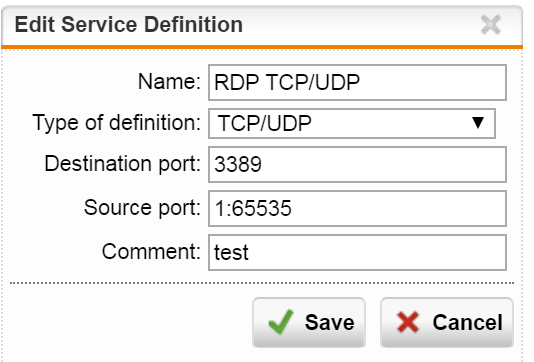The height and width of the screenshot is (362, 534).
Task: Click the Type of definition: label
Action: tap(117, 123)
